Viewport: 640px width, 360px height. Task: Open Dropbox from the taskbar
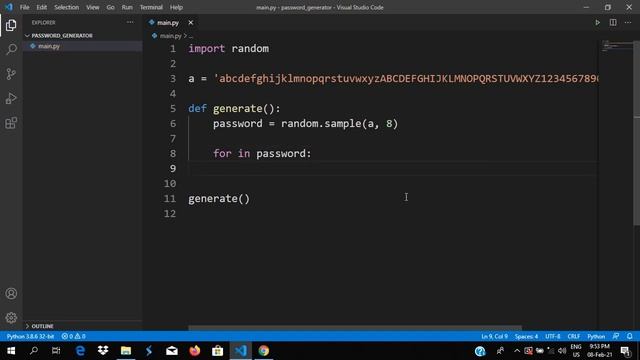(103, 351)
